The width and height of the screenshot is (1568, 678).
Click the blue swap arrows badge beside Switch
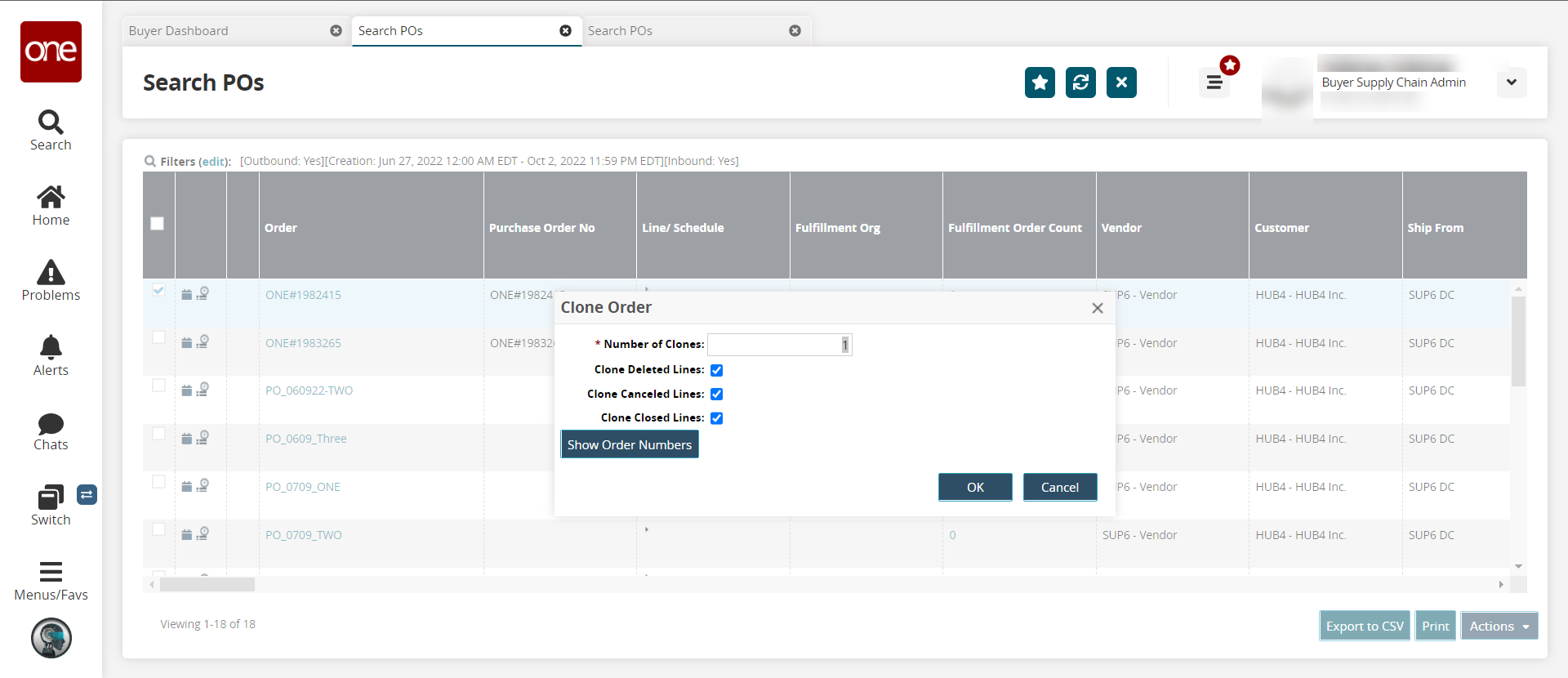click(87, 494)
